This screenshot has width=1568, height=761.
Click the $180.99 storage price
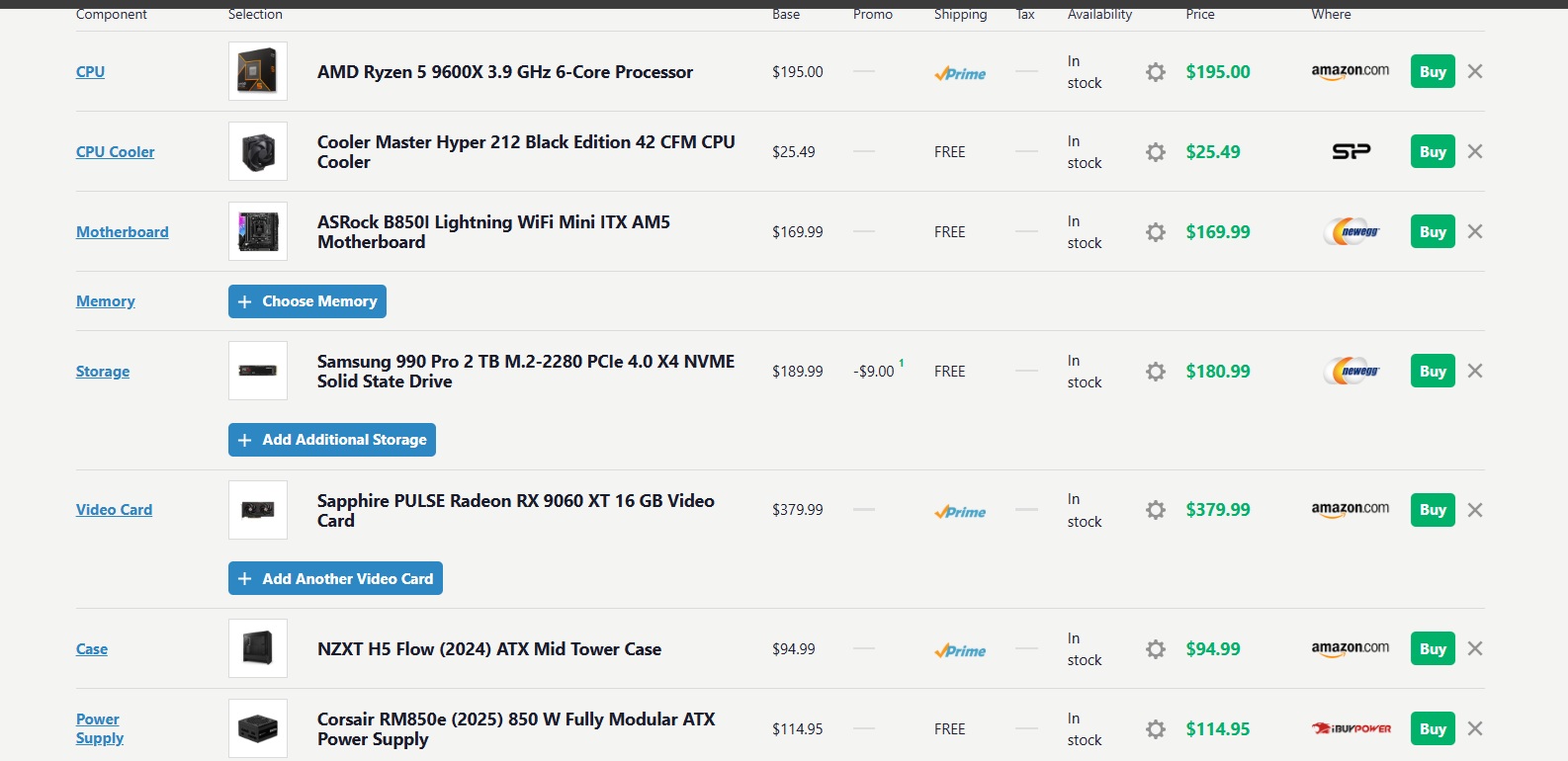click(1218, 372)
